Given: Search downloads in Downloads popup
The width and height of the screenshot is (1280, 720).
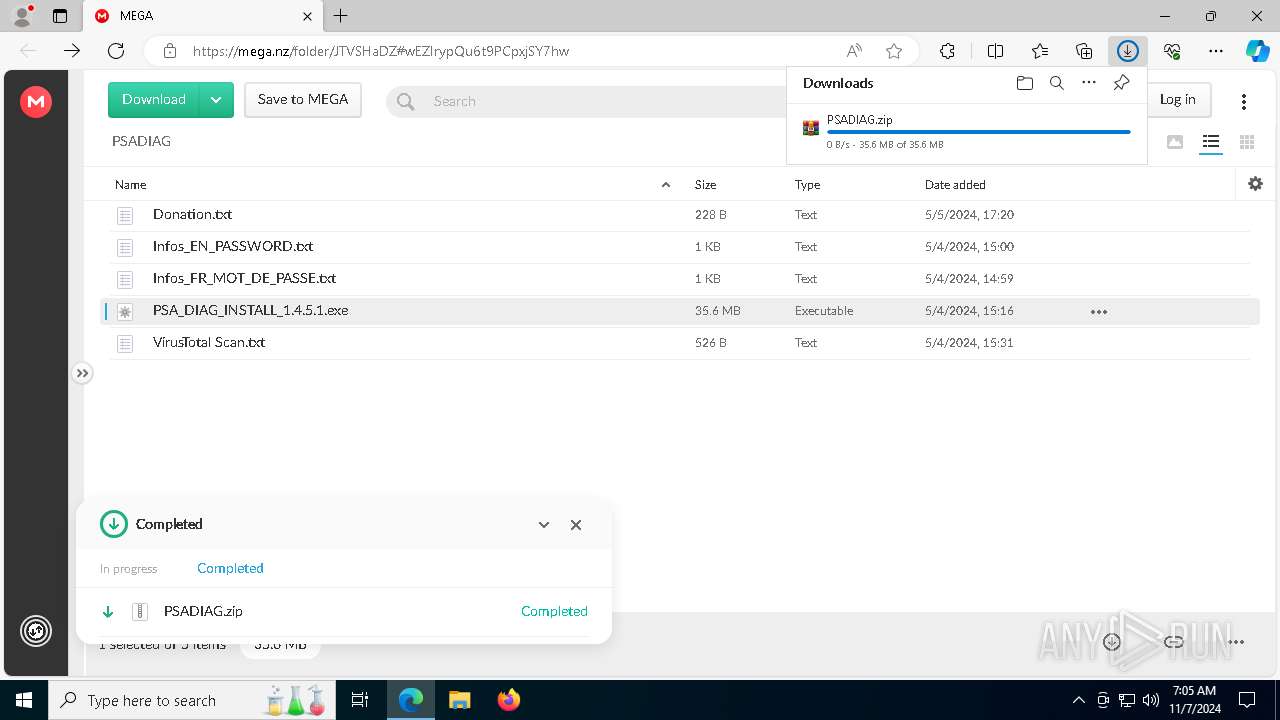Looking at the screenshot, I should pyautogui.click(x=1057, y=83).
